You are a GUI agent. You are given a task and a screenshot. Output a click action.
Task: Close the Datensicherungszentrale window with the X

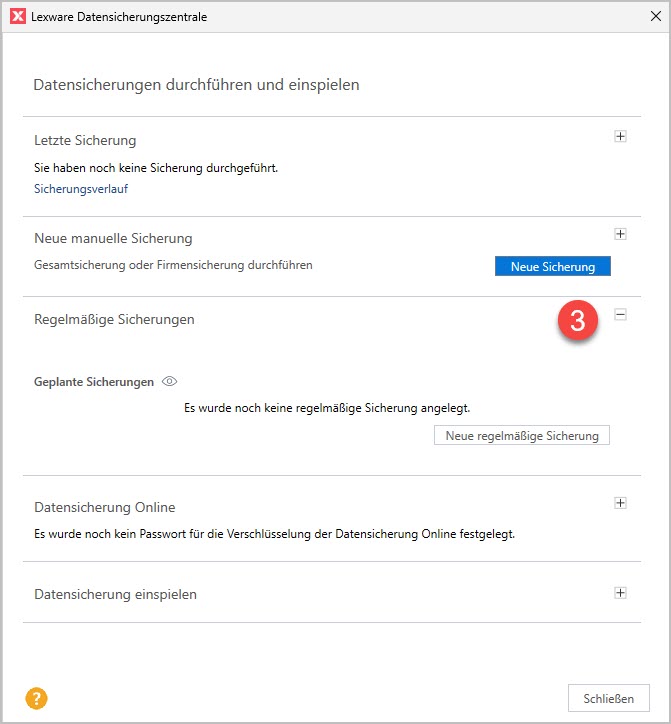[654, 17]
